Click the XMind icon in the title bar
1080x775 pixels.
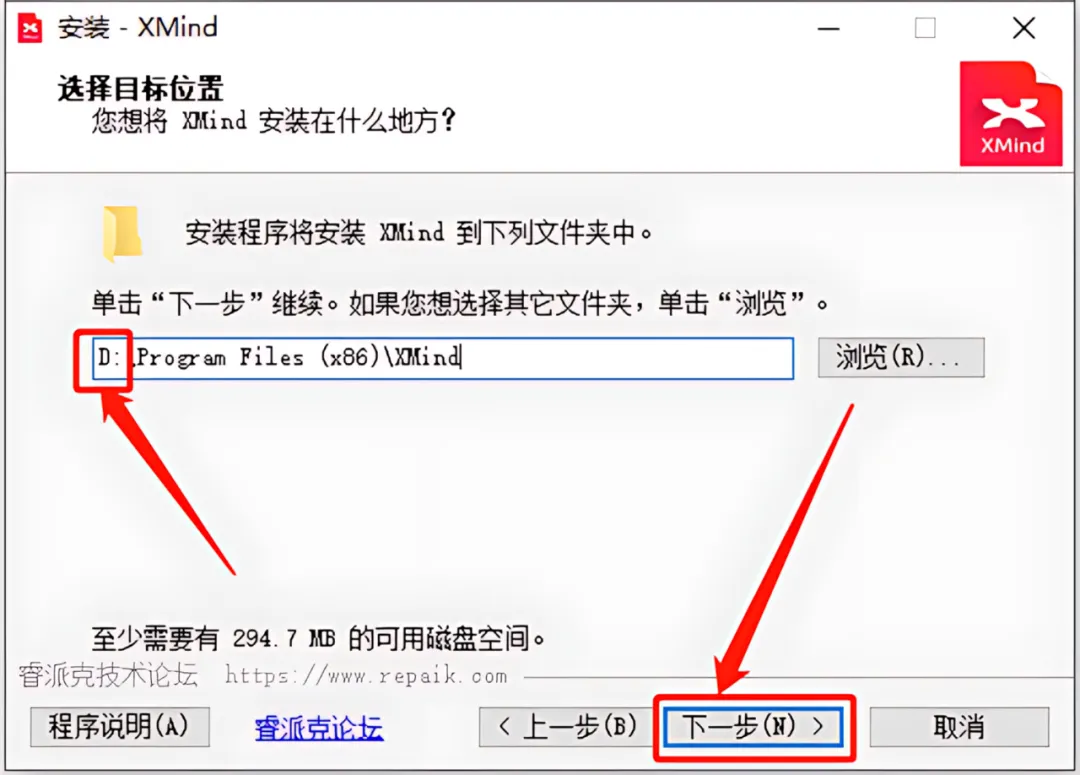30,28
